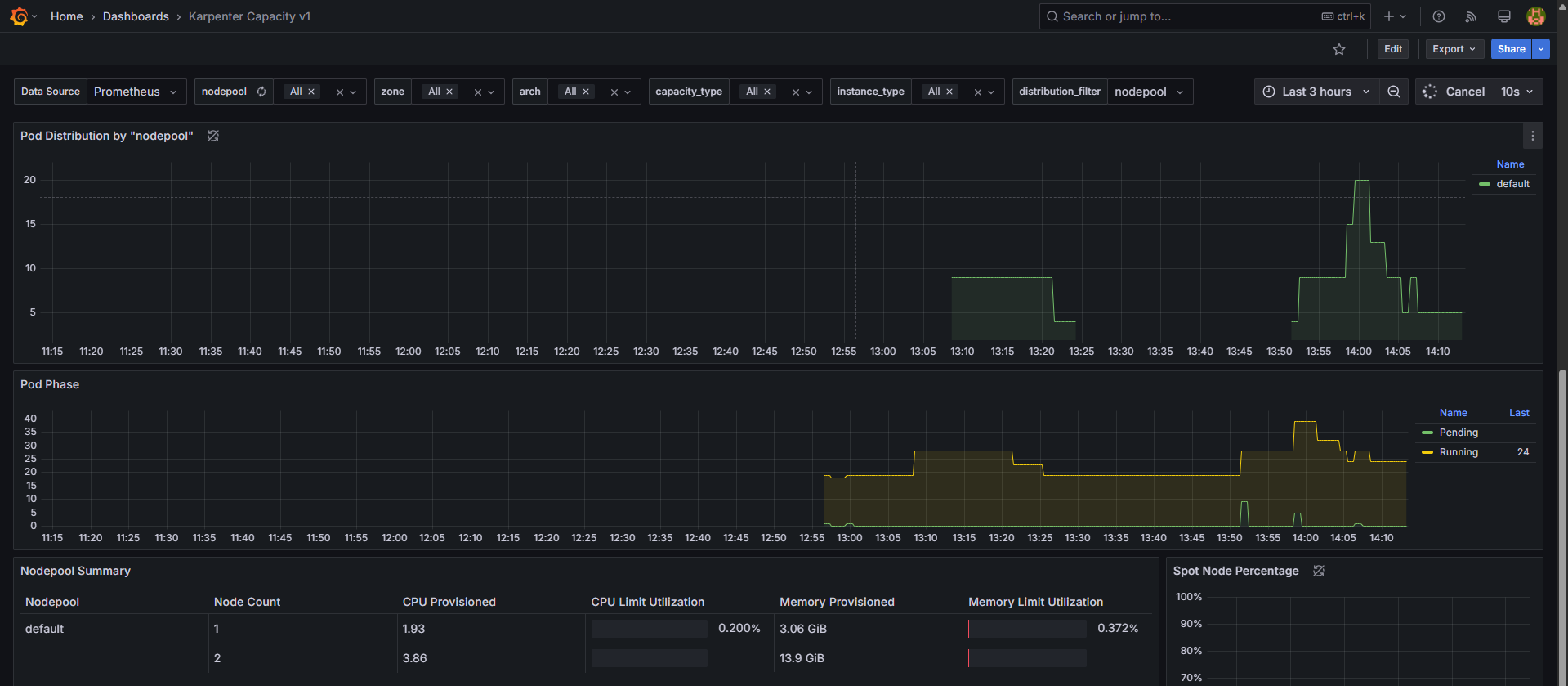Remove the All chip in arch filter

[x=586, y=92]
